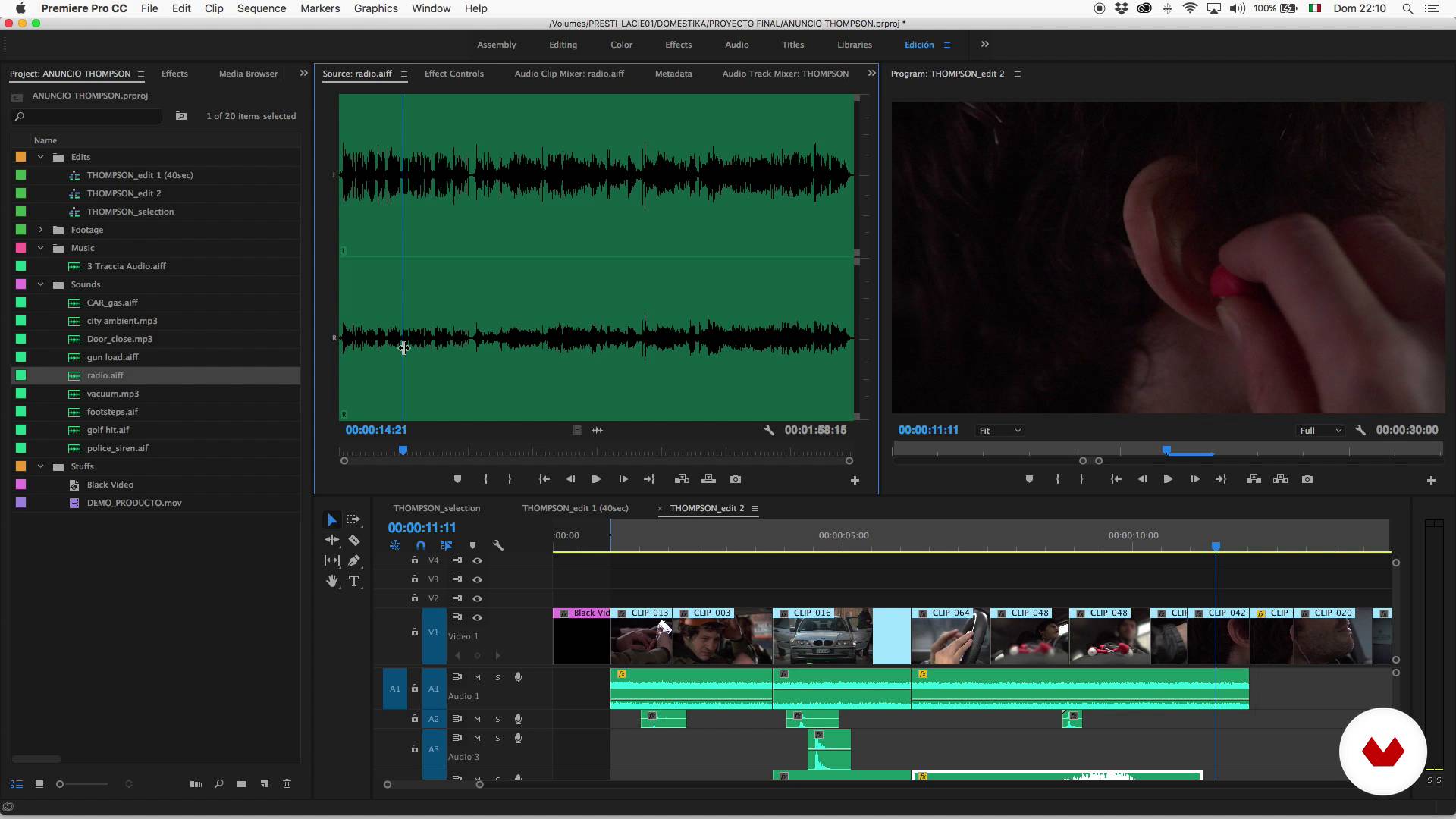The width and height of the screenshot is (1456, 819).
Task: Click Insert button in source monitor
Action: pyautogui.click(x=682, y=479)
